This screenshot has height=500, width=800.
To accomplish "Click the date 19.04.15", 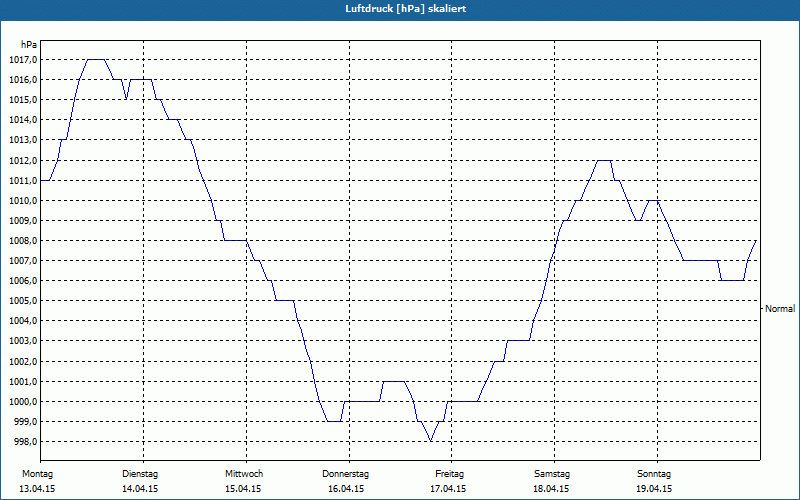I will 654,489.
